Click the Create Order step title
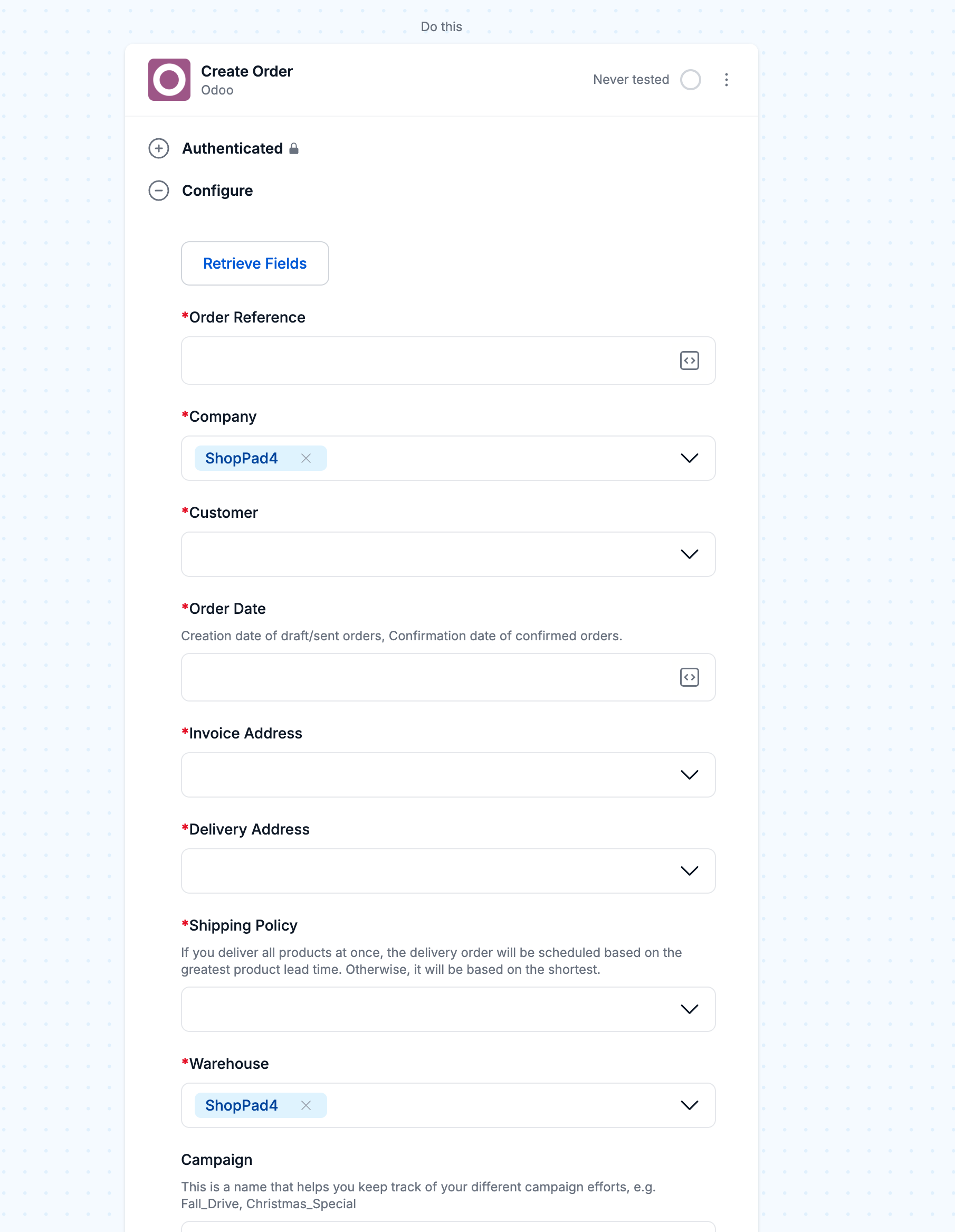Screen dimensions: 955x1232 (247, 71)
